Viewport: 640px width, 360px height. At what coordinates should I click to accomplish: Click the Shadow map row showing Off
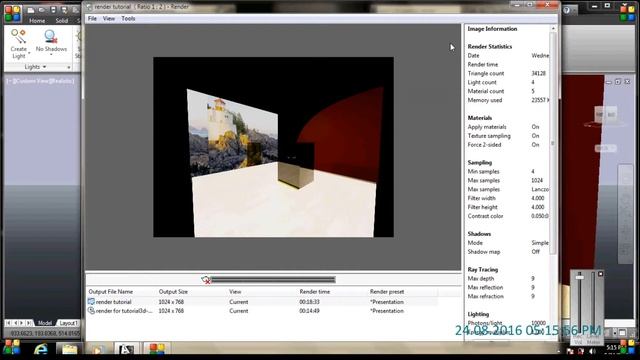click(x=508, y=252)
